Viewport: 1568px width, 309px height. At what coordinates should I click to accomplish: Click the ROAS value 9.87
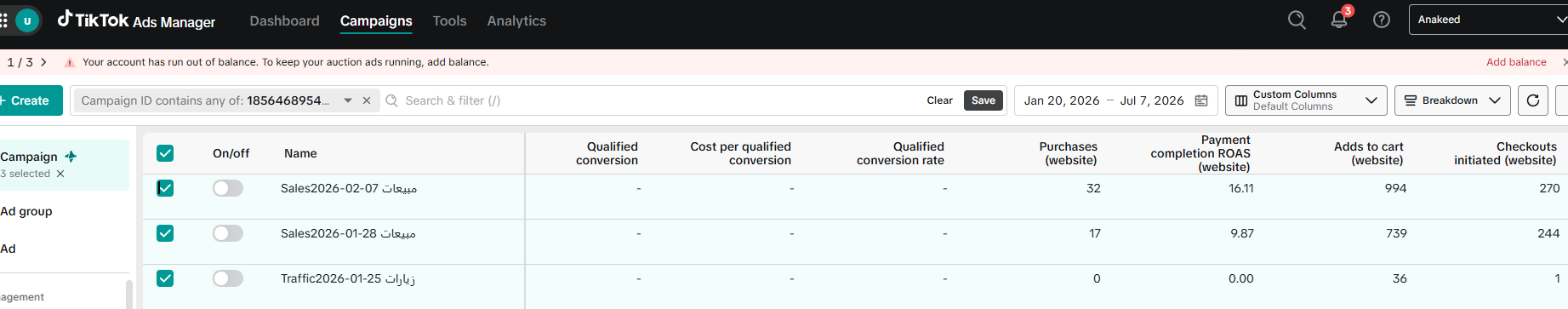point(1242,233)
